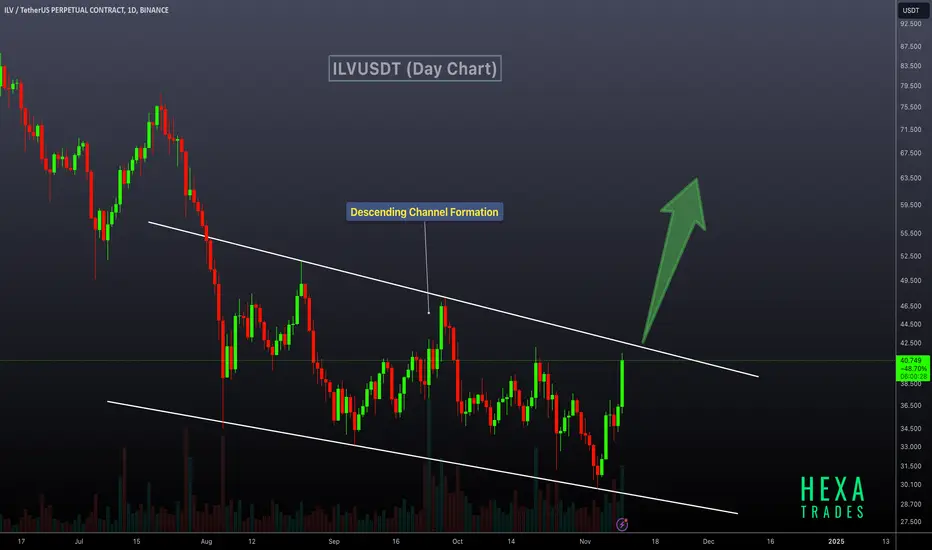Click the Sep date on time axis
This screenshot has width=932, height=550.
click(x=334, y=542)
